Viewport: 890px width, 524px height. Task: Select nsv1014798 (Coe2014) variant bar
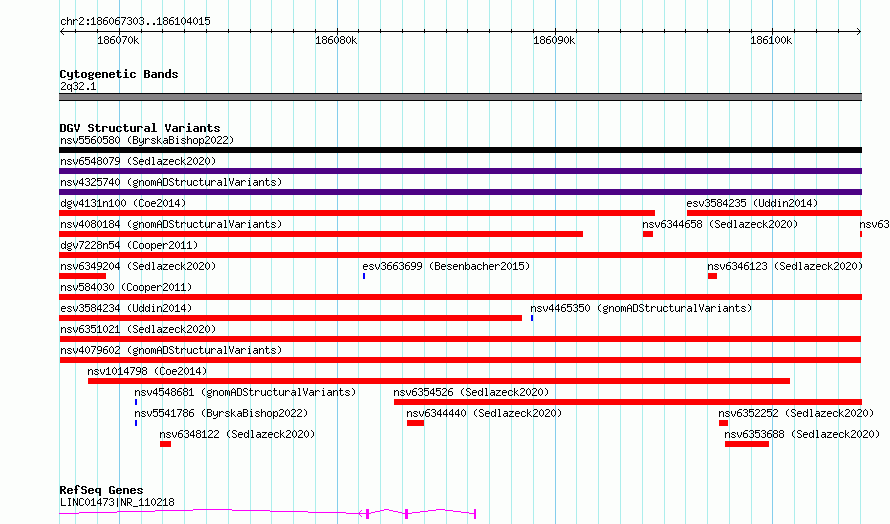439,381
